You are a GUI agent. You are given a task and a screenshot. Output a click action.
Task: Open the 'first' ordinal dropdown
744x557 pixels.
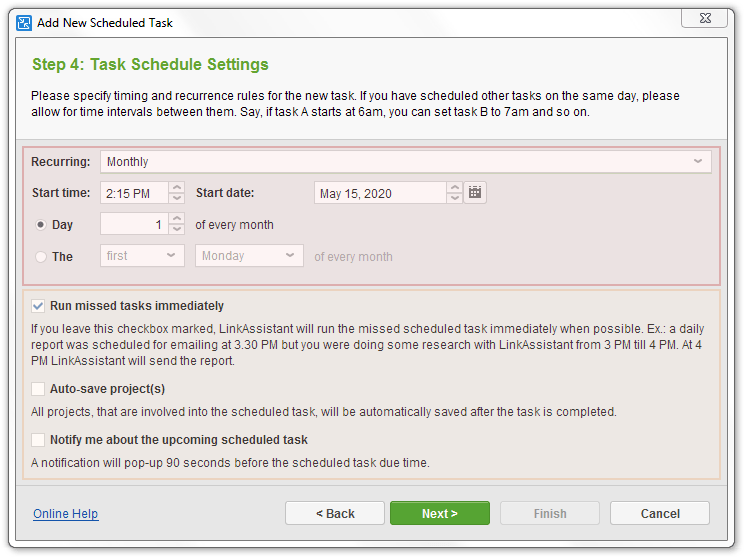tap(142, 256)
